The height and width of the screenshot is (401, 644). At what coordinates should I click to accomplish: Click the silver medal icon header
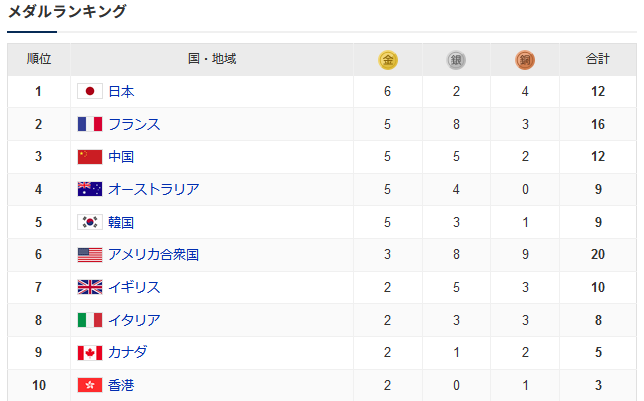click(456, 60)
